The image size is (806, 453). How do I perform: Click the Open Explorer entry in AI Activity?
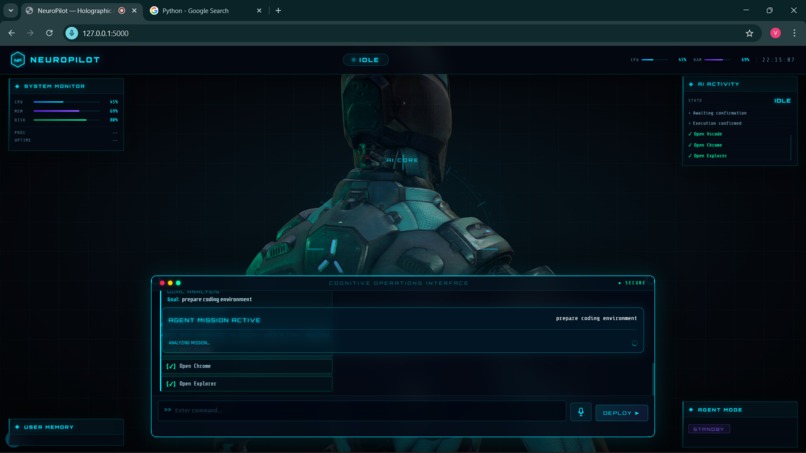pos(707,156)
